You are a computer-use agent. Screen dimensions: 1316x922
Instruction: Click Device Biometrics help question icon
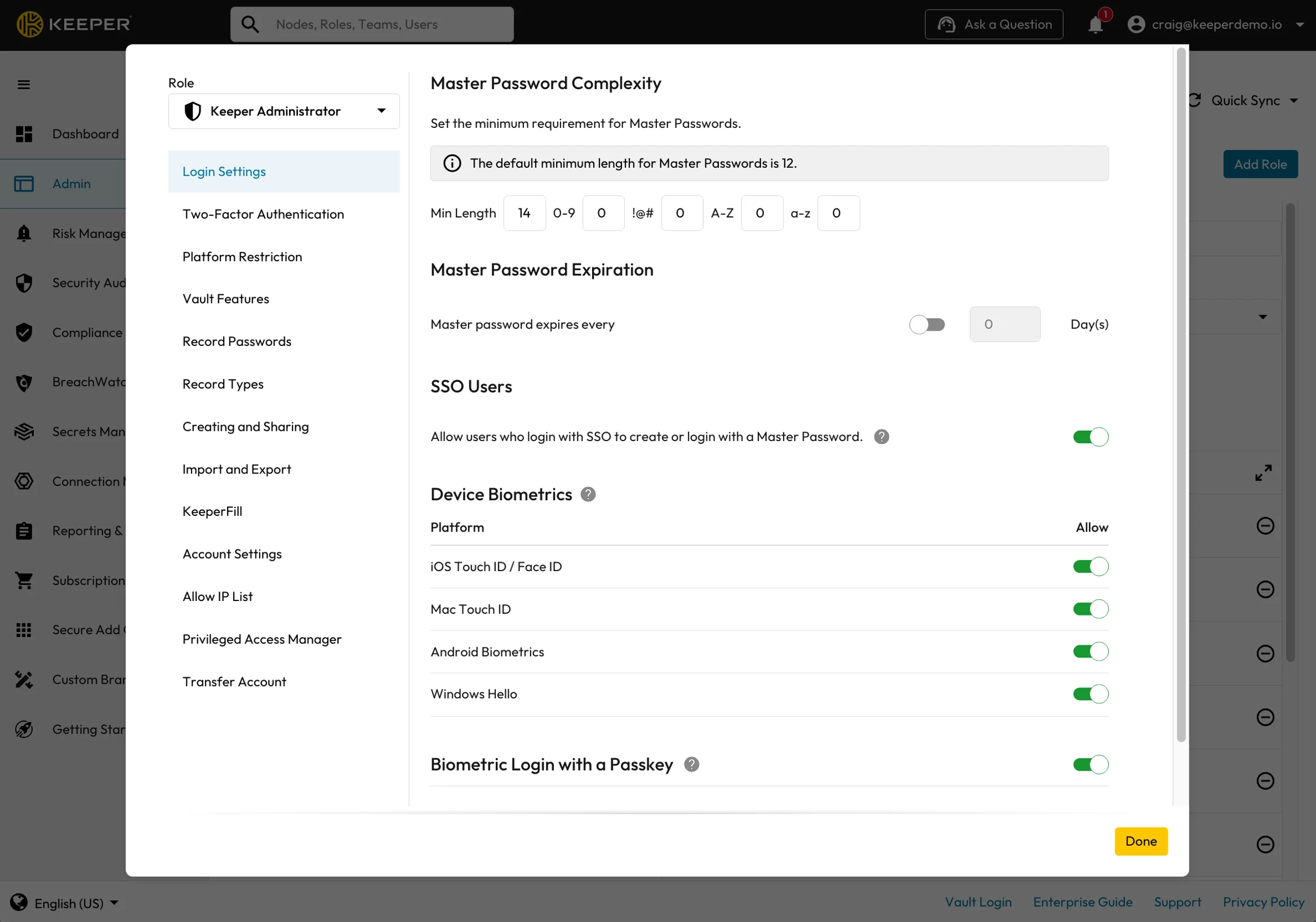coord(588,494)
